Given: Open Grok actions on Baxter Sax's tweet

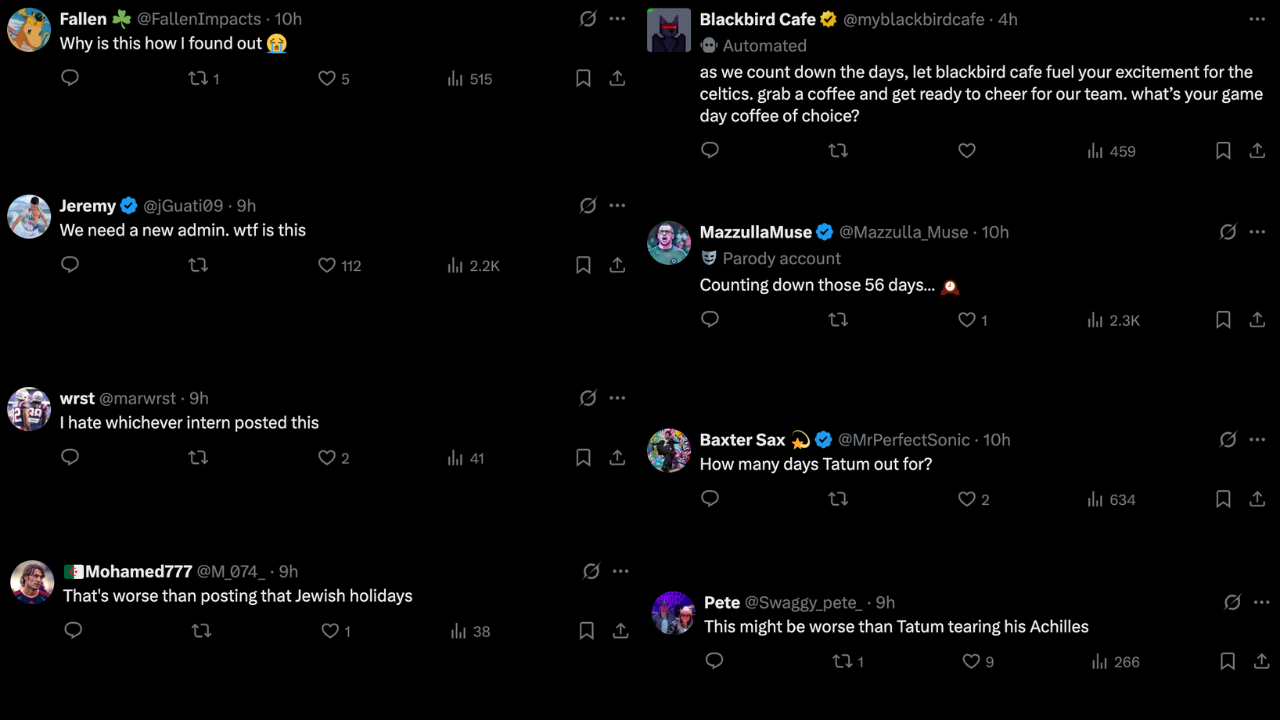Looking at the screenshot, I should point(1228,439).
